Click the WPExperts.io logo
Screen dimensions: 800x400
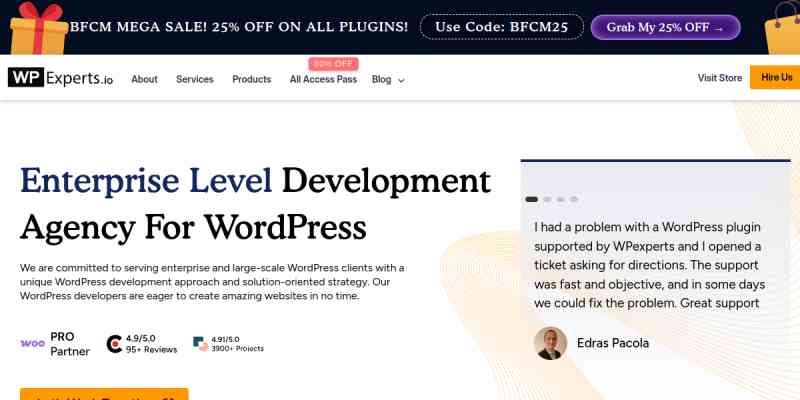(60, 78)
